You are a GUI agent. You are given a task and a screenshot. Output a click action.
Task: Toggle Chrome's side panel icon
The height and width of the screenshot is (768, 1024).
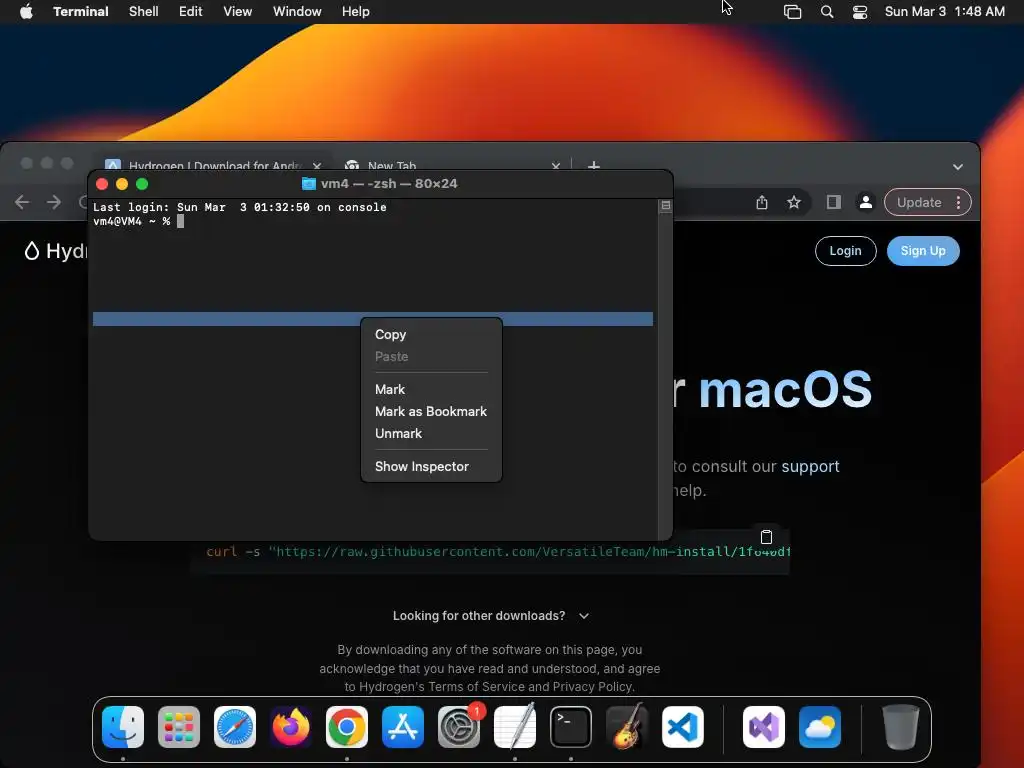pos(833,202)
